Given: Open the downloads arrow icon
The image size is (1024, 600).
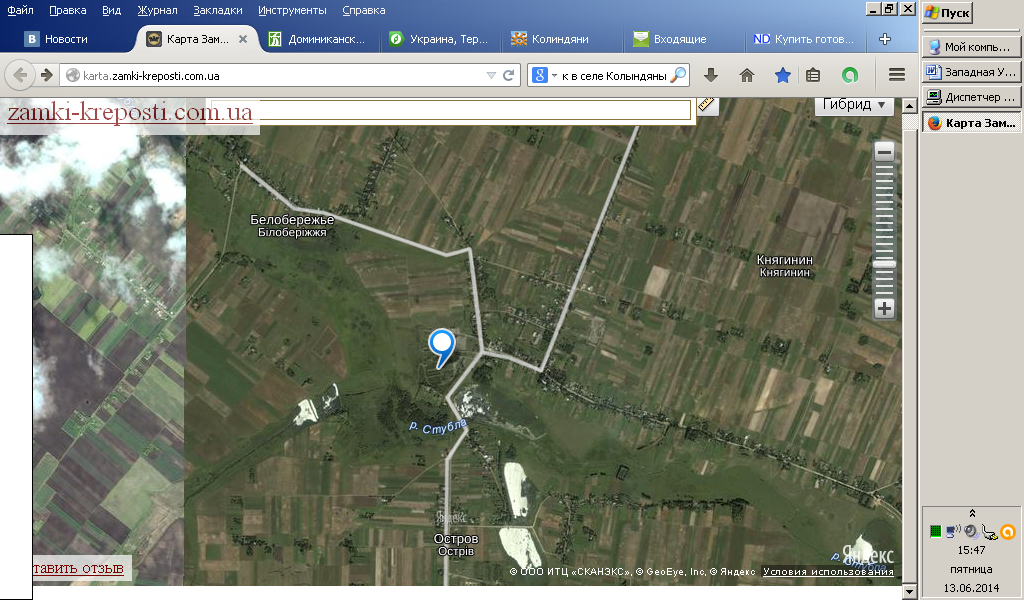Looking at the screenshot, I should 711,75.
